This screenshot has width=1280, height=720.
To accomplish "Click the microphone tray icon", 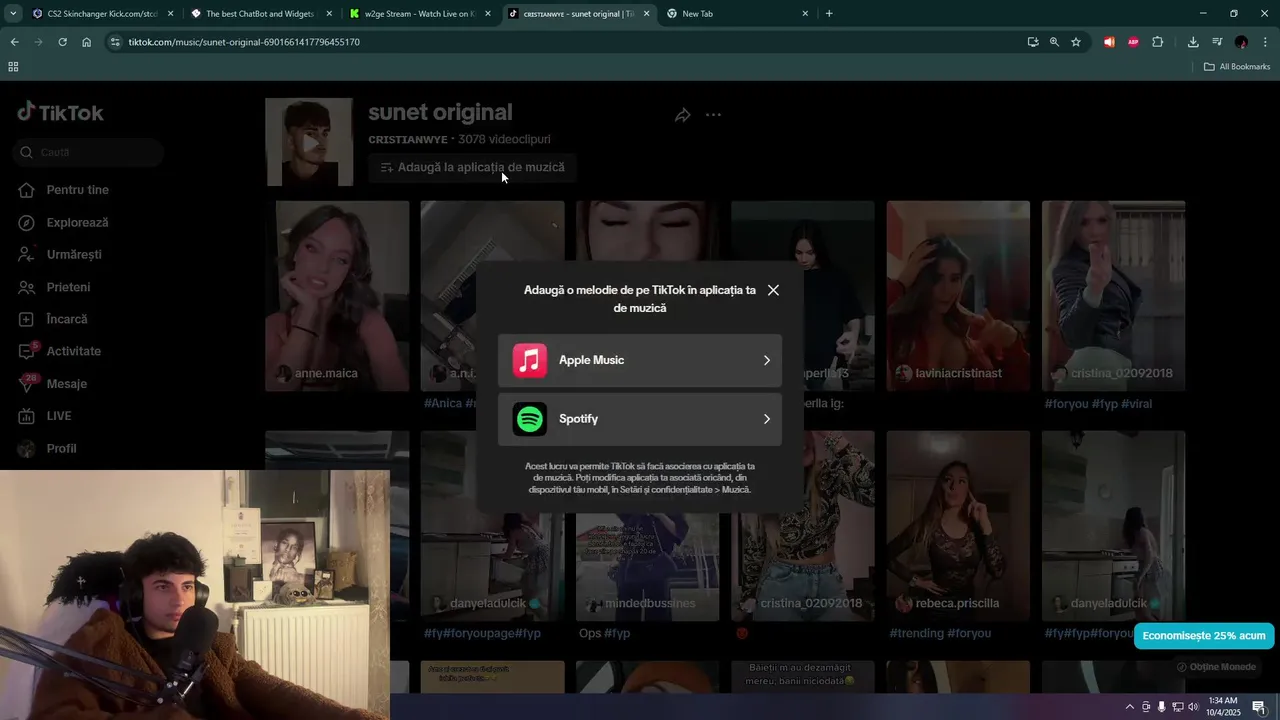I will [1161, 707].
